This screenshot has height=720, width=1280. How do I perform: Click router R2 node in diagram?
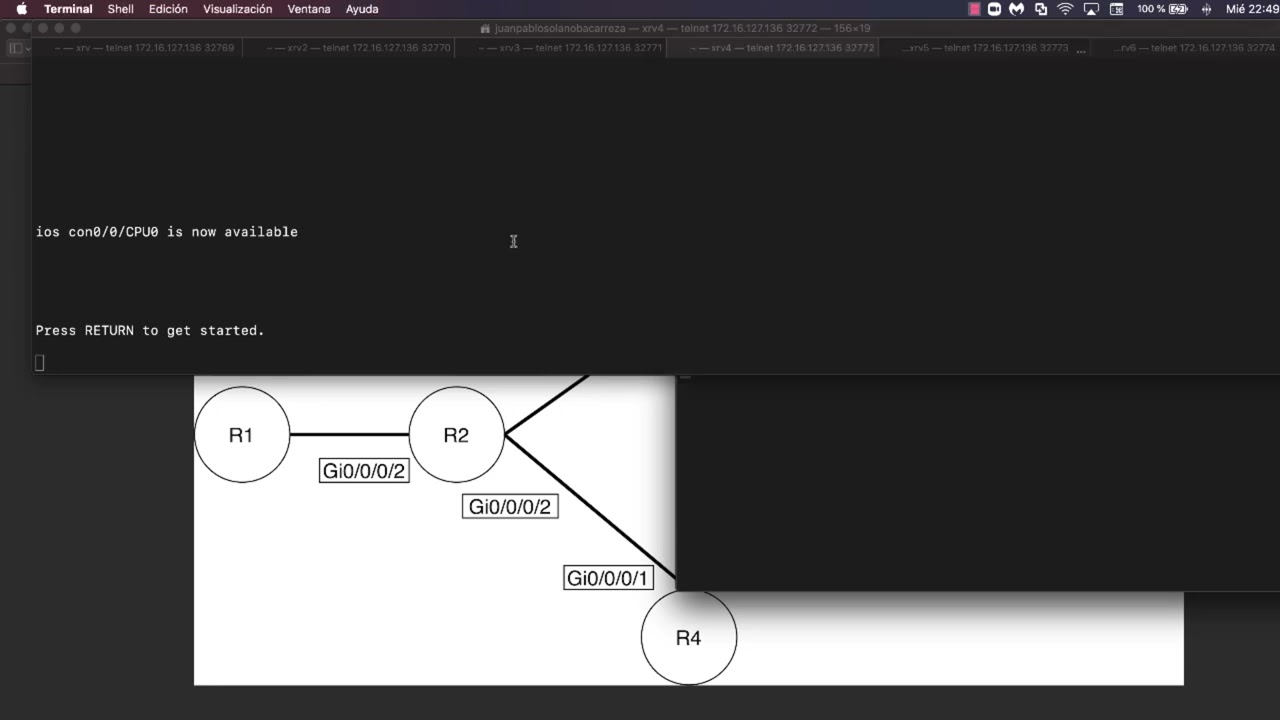tap(456, 434)
